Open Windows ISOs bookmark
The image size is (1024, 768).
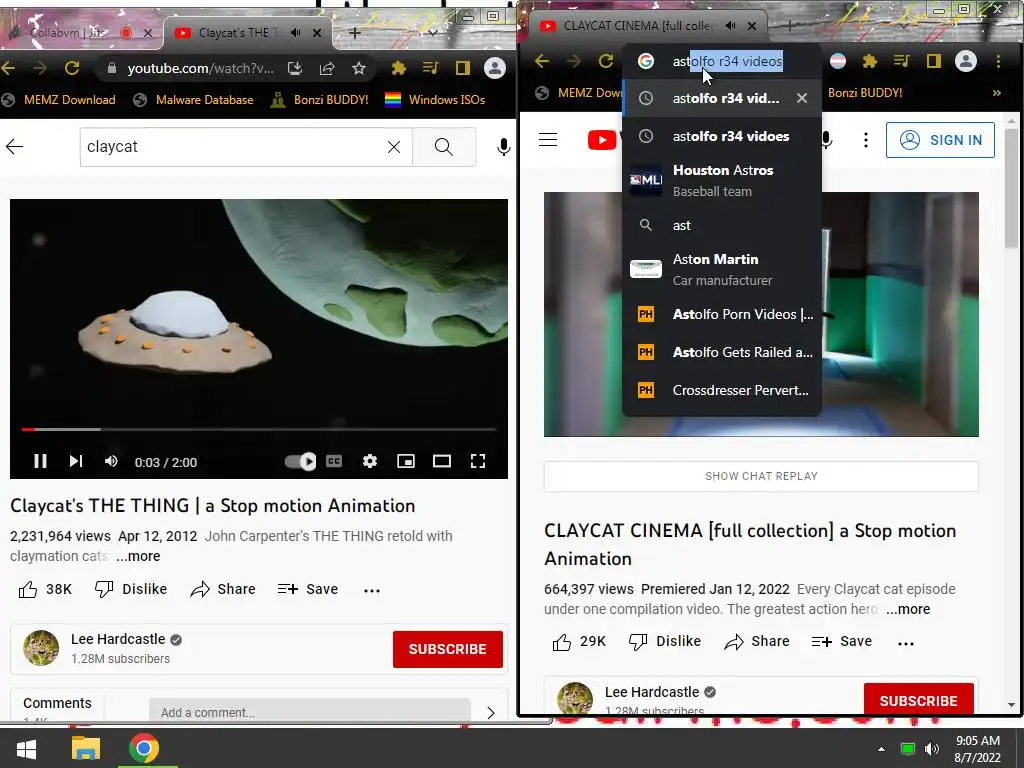[x=435, y=100]
